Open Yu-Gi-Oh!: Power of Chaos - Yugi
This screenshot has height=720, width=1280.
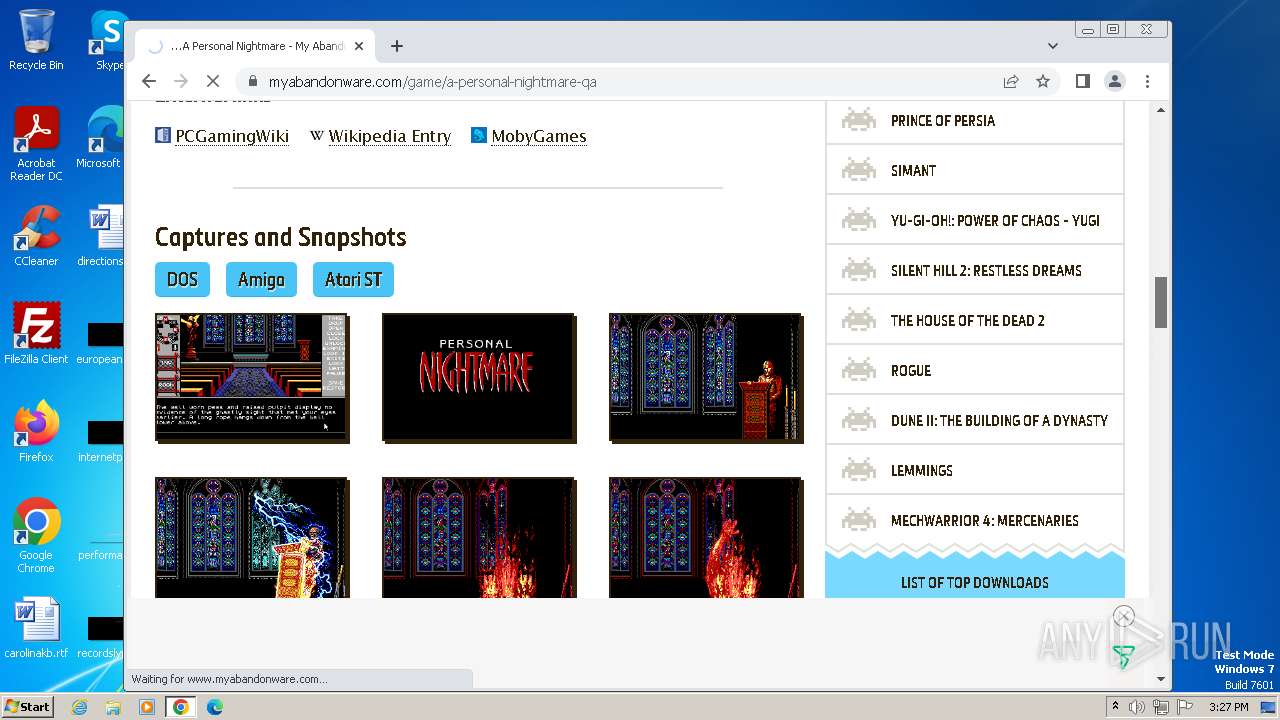(x=995, y=221)
